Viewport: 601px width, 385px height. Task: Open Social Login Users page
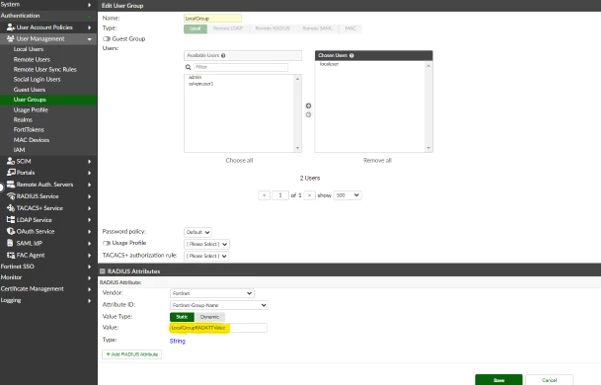37,79
